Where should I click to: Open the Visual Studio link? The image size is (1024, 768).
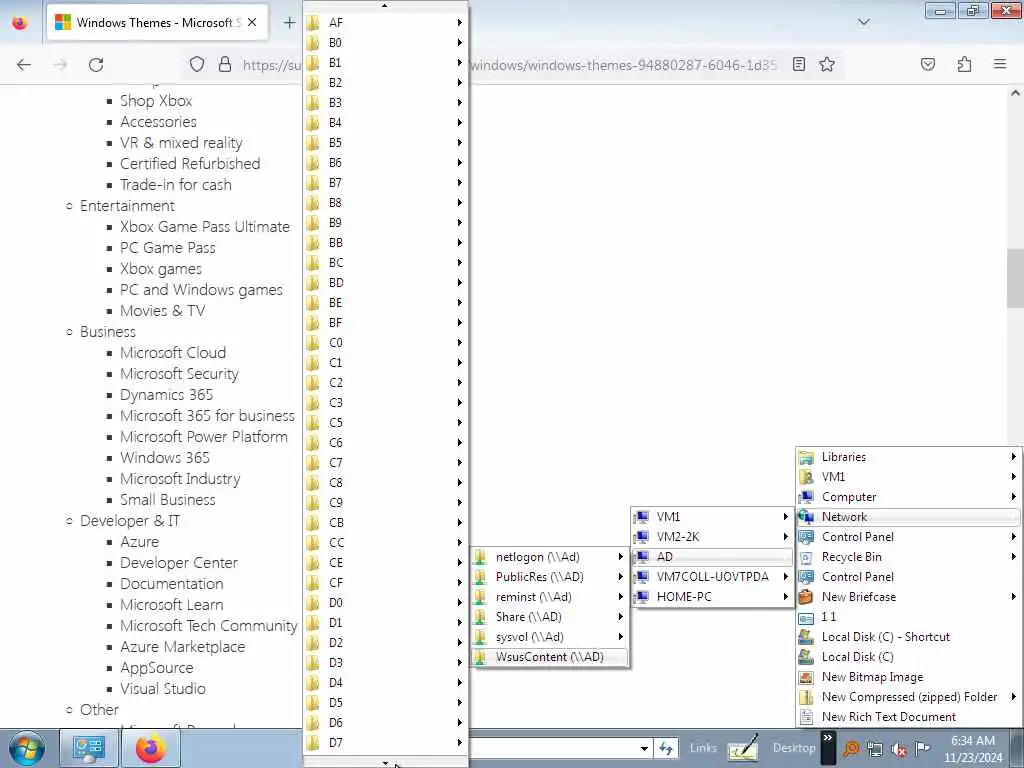(163, 688)
